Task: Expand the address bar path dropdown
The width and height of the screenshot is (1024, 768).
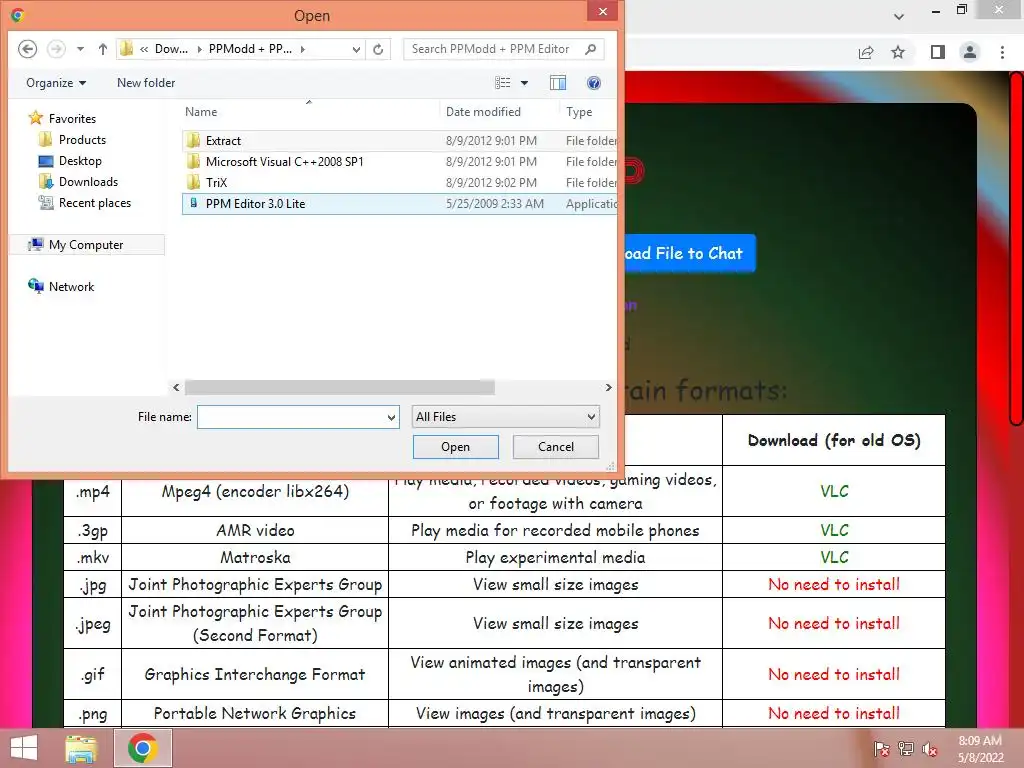Action: coord(356,49)
